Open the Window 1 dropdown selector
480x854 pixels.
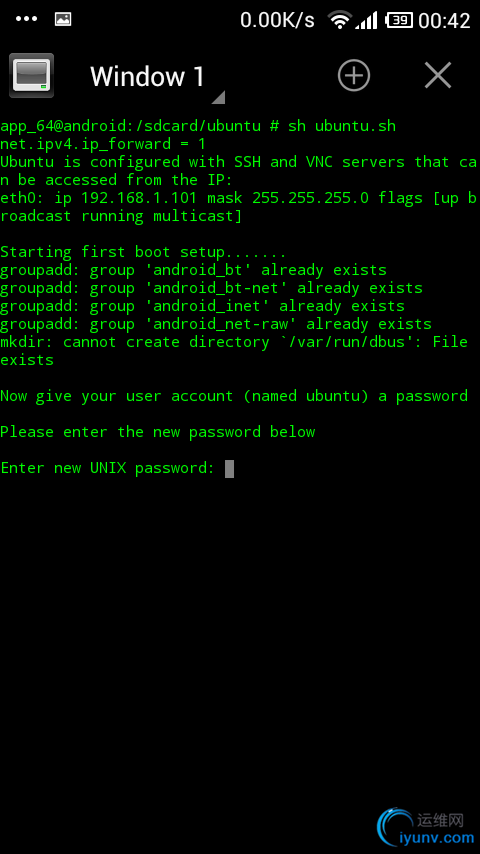point(147,76)
